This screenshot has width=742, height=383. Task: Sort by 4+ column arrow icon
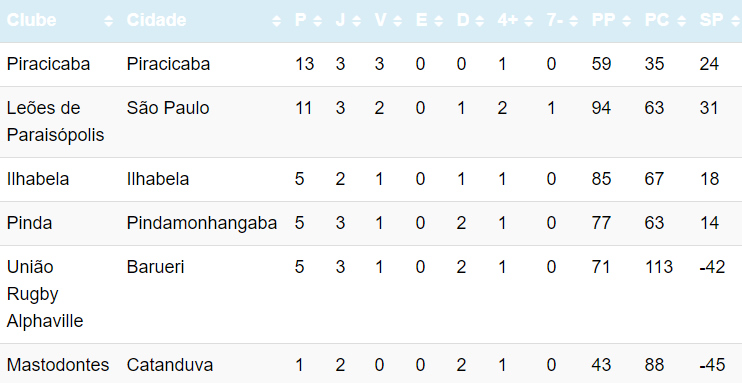pyautogui.click(x=529, y=21)
